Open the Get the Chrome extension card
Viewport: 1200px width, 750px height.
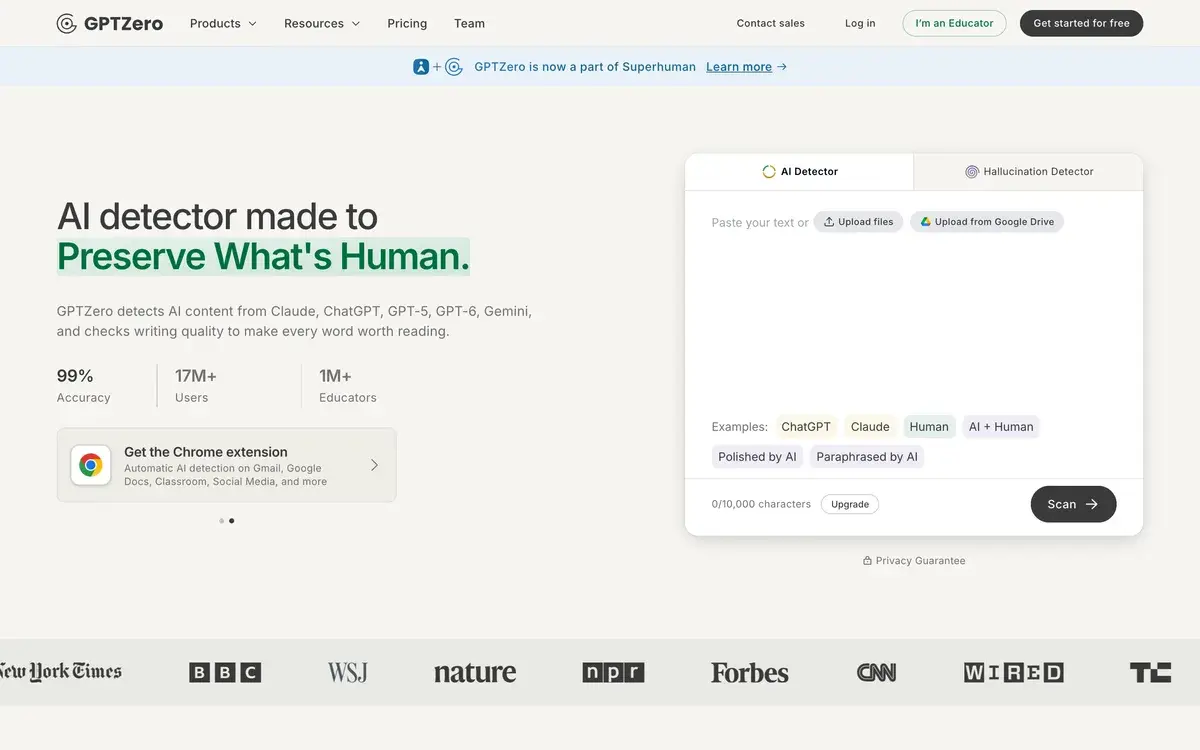click(x=226, y=465)
